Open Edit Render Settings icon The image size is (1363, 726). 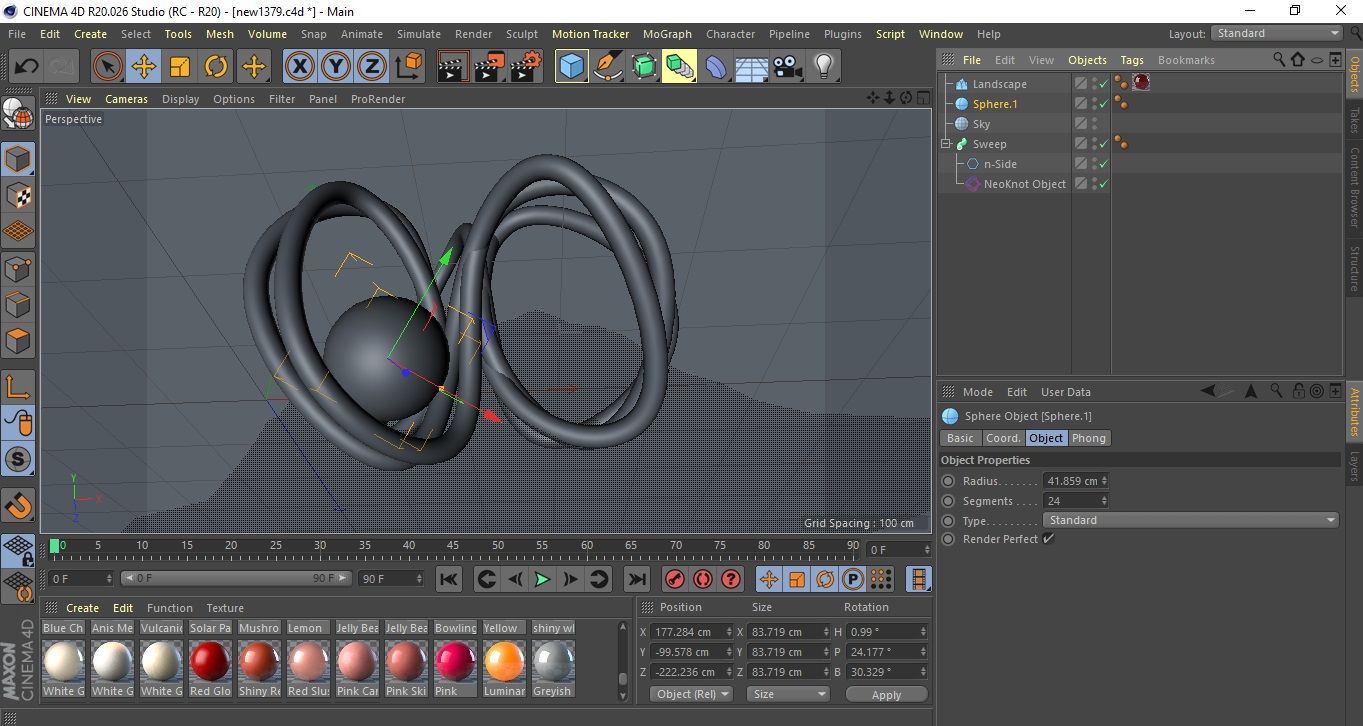(526, 67)
